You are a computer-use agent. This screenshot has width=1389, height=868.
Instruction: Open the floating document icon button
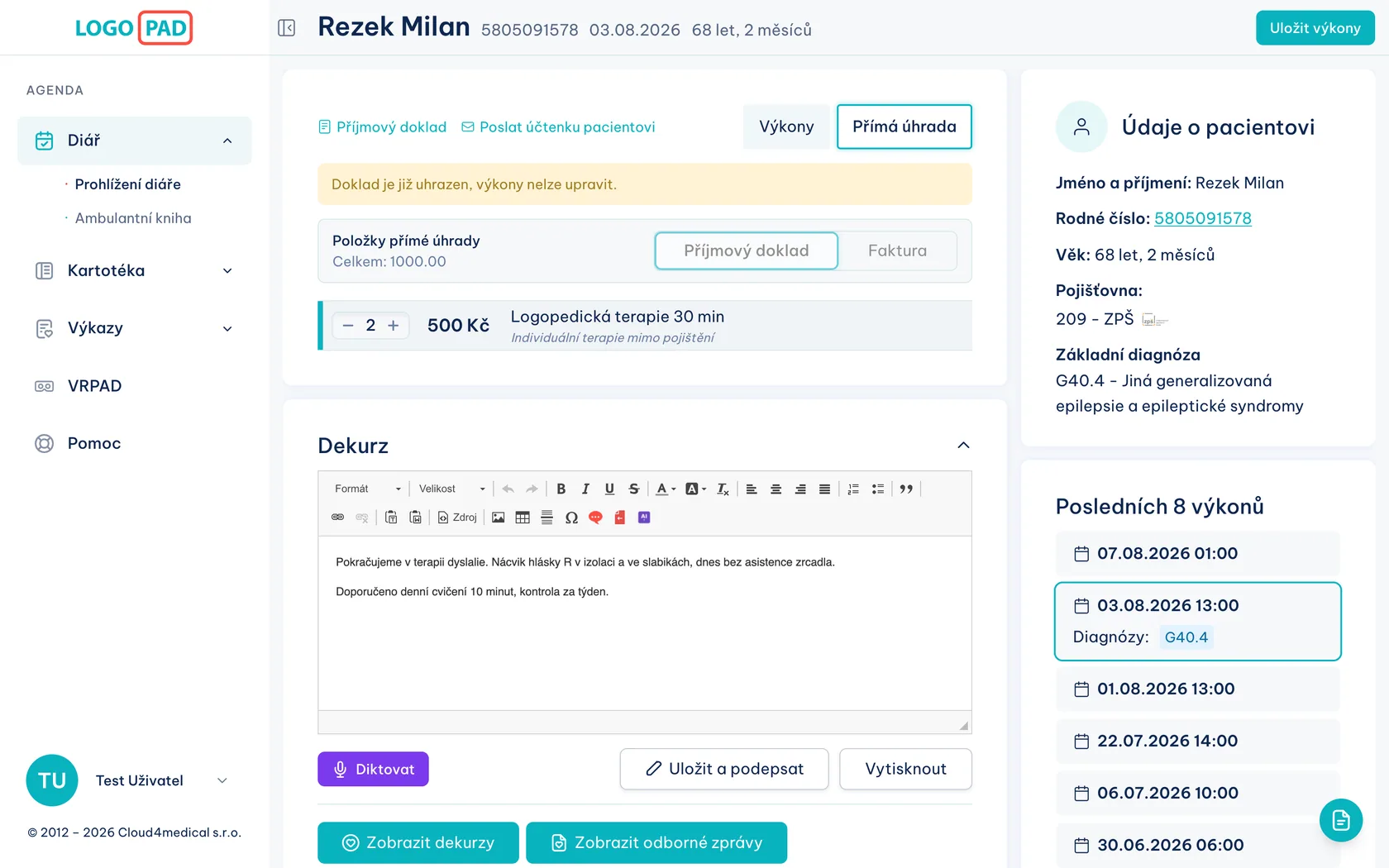[x=1340, y=820]
